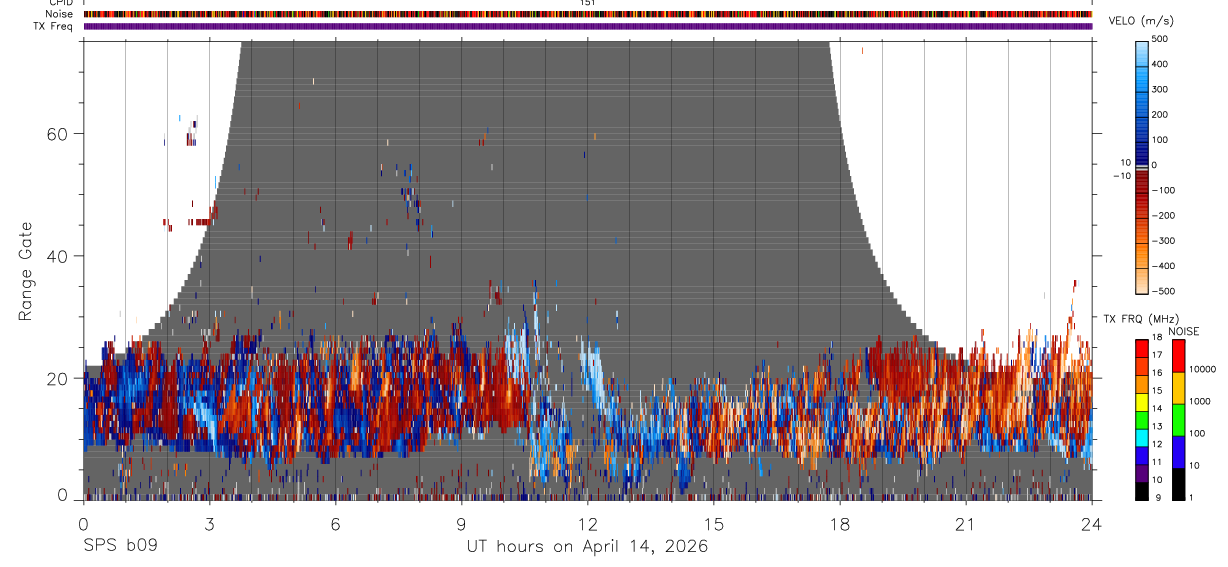Select the green block of the NOISE legend
This screenshot has height=567, width=1228.
(1178, 420)
